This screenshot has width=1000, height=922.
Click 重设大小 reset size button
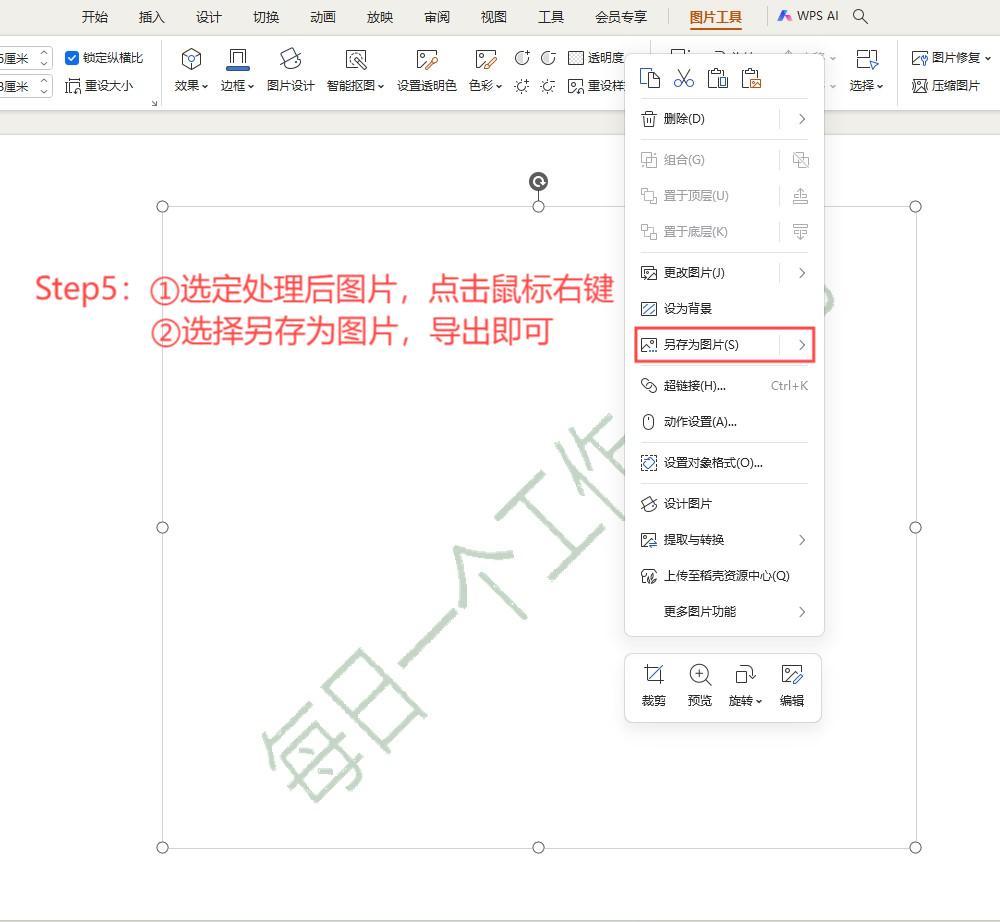(x=99, y=85)
